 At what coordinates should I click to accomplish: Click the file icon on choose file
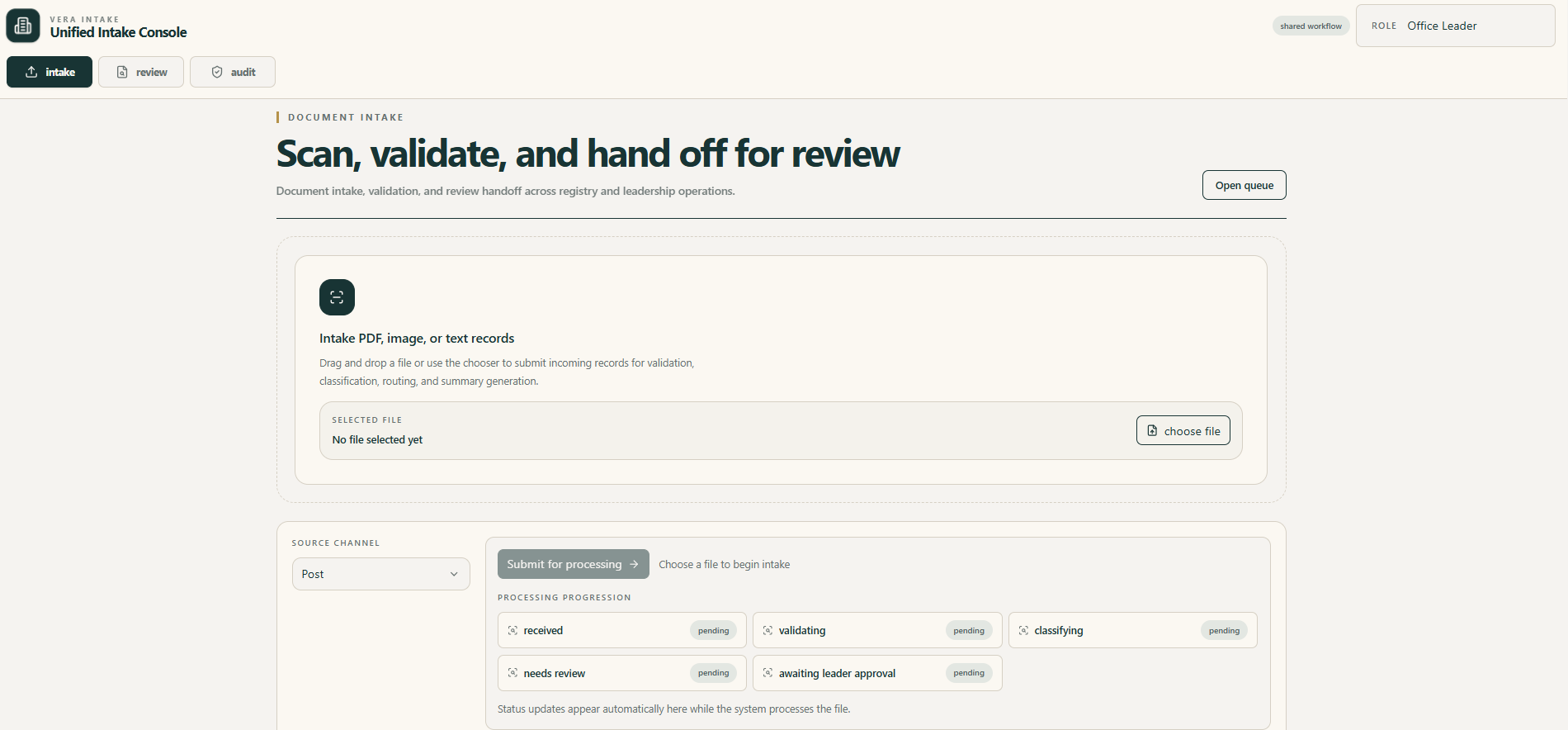1152,431
